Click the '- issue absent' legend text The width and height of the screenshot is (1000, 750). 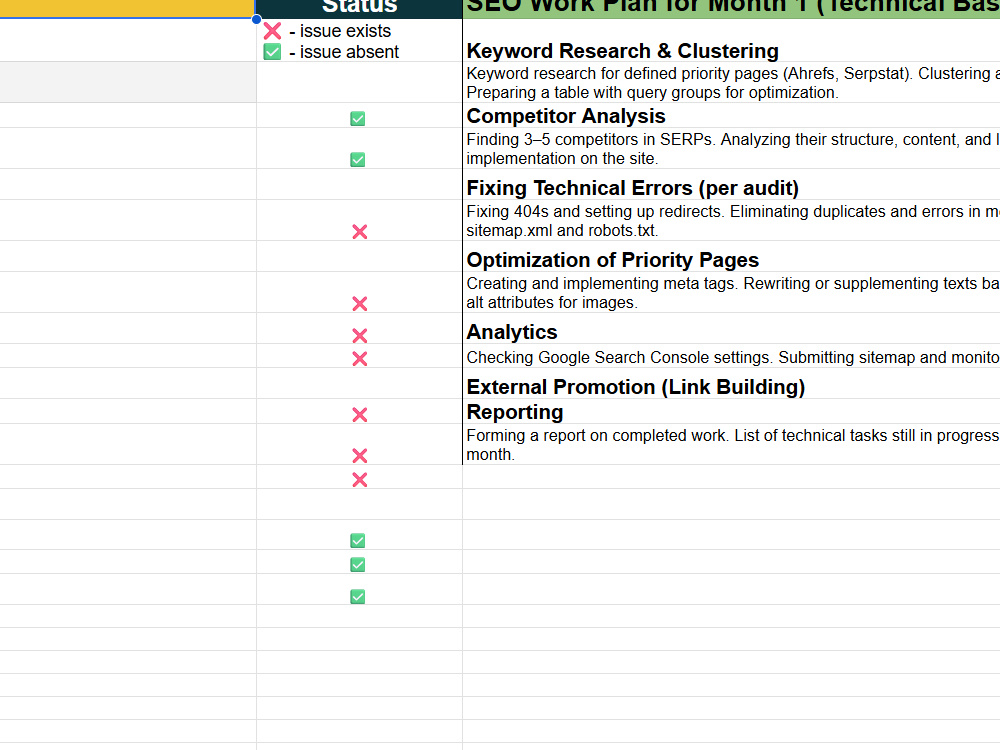(x=344, y=52)
